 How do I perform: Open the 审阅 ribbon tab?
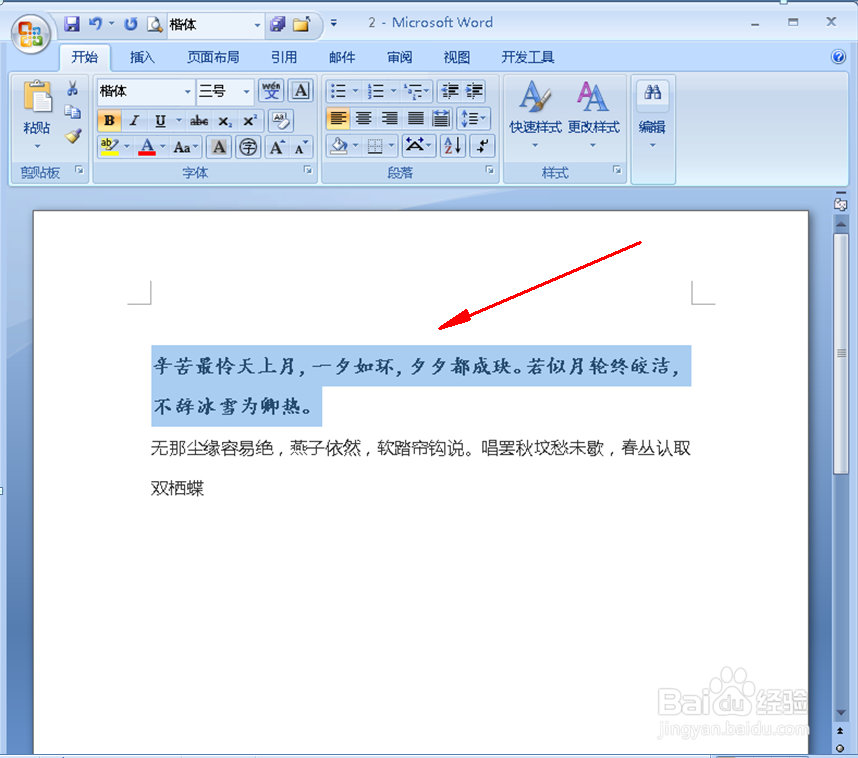[x=399, y=57]
